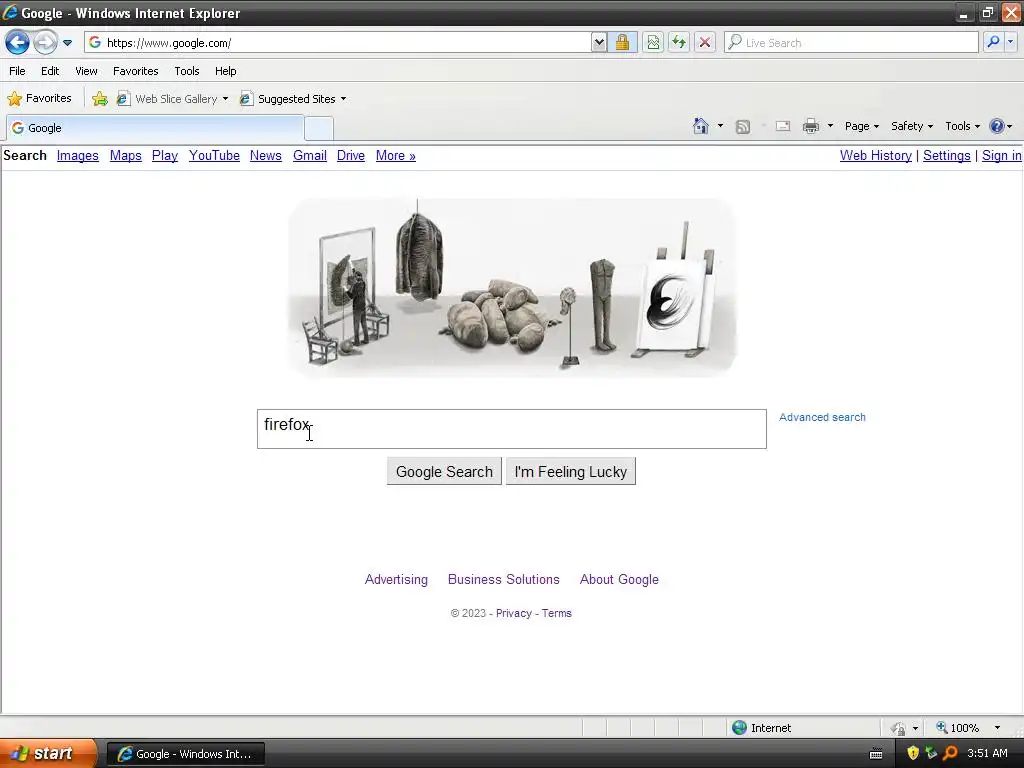Image resolution: width=1024 pixels, height=768 pixels.
Task: Click the blue Help icon
Action: coord(997,126)
